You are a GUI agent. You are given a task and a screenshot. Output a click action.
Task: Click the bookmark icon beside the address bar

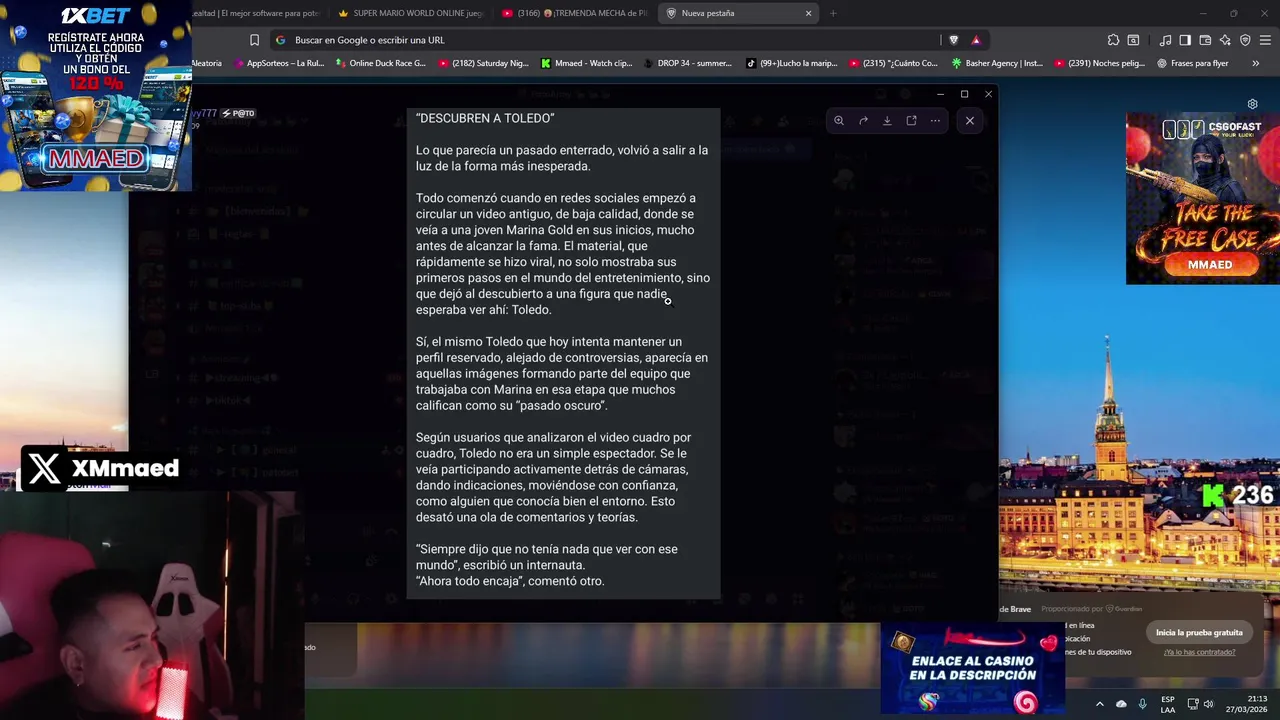[254, 40]
